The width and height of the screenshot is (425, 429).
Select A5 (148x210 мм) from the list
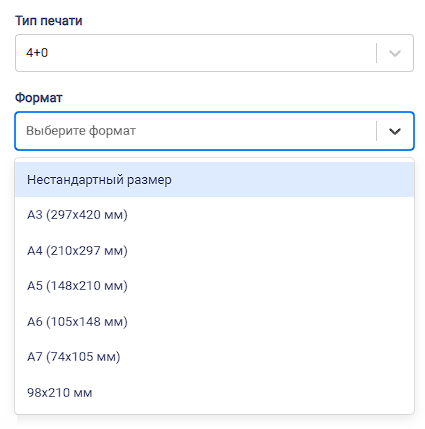[x=214, y=286]
